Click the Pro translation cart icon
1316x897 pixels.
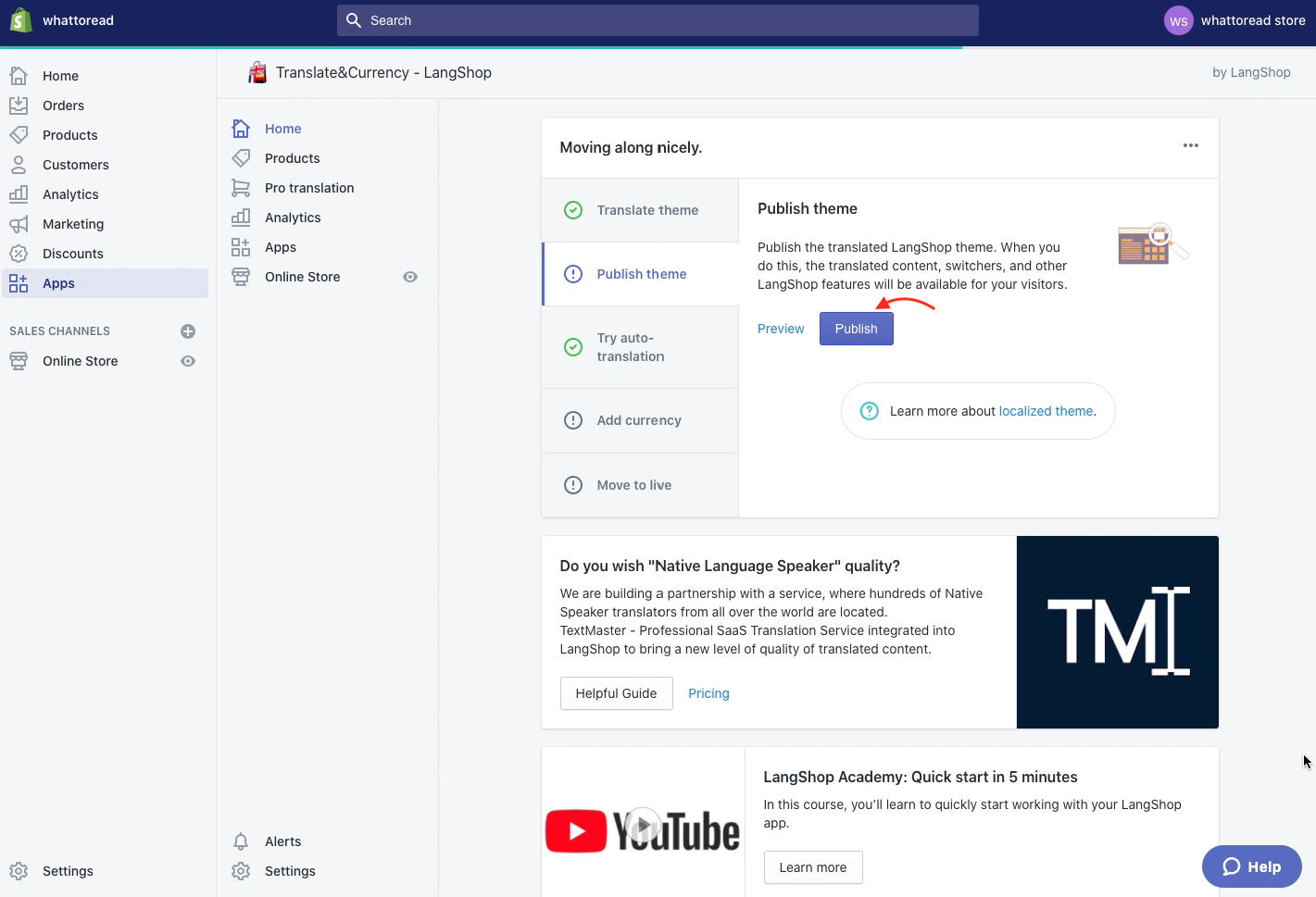(x=241, y=188)
